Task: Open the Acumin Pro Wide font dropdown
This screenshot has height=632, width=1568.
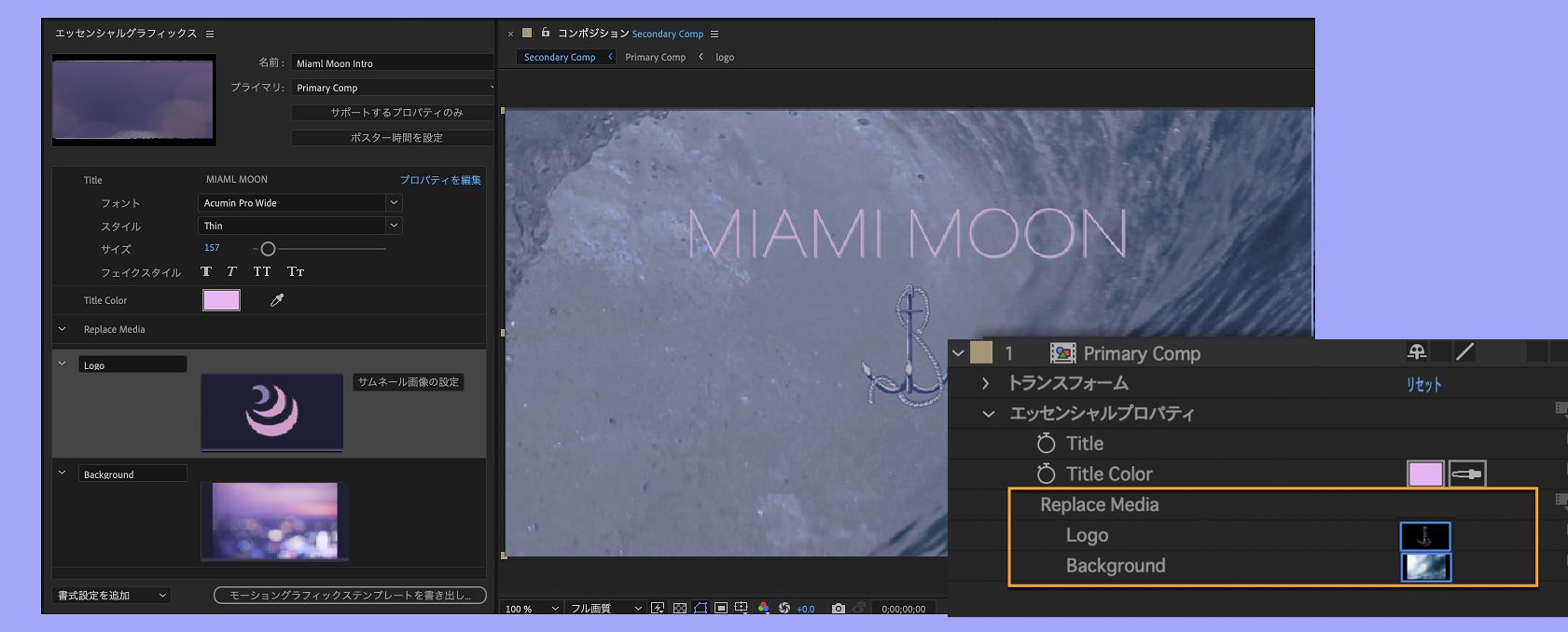Action: pyautogui.click(x=394, y=202)
